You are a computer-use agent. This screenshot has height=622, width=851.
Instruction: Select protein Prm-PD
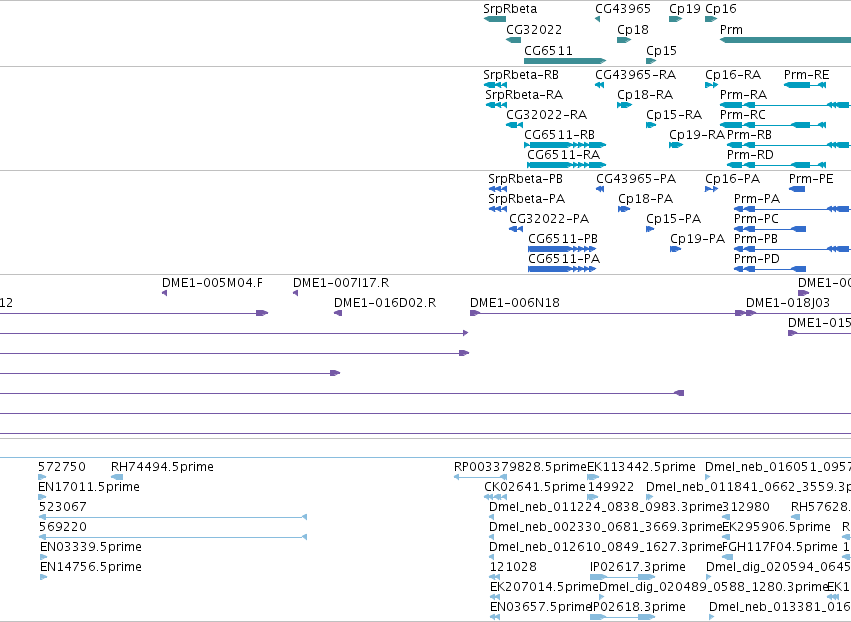tap(770, 269)
